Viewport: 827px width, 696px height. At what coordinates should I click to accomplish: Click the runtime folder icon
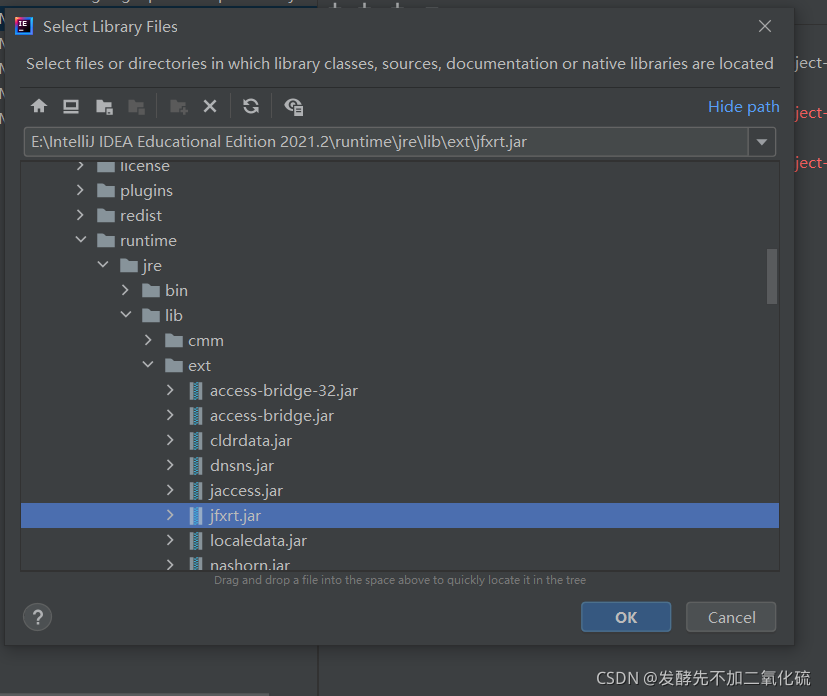106,241
